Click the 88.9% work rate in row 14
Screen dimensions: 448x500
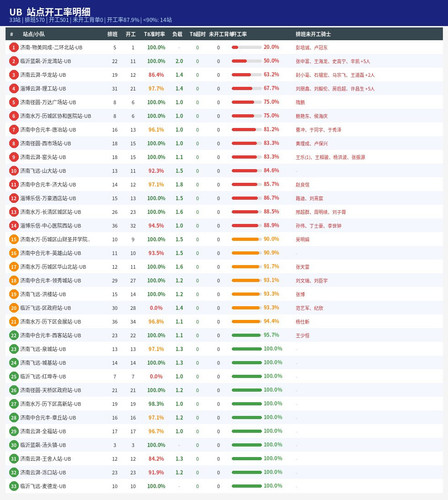pyautogui.click(x=271, y=225)
